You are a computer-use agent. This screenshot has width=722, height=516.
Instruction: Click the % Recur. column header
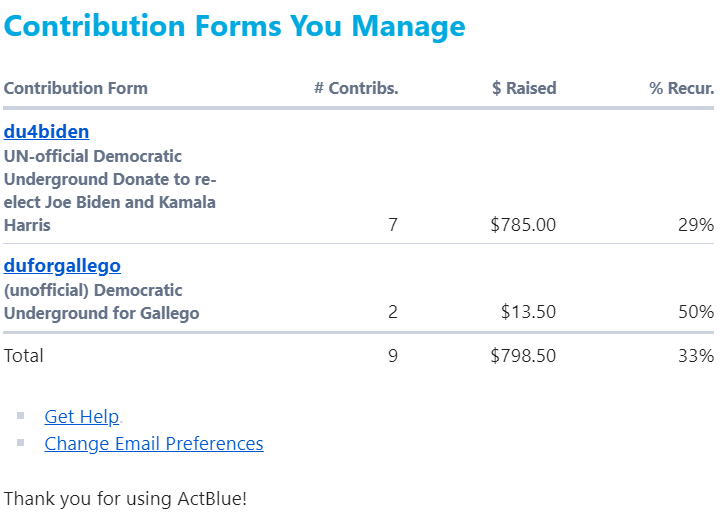681,88
